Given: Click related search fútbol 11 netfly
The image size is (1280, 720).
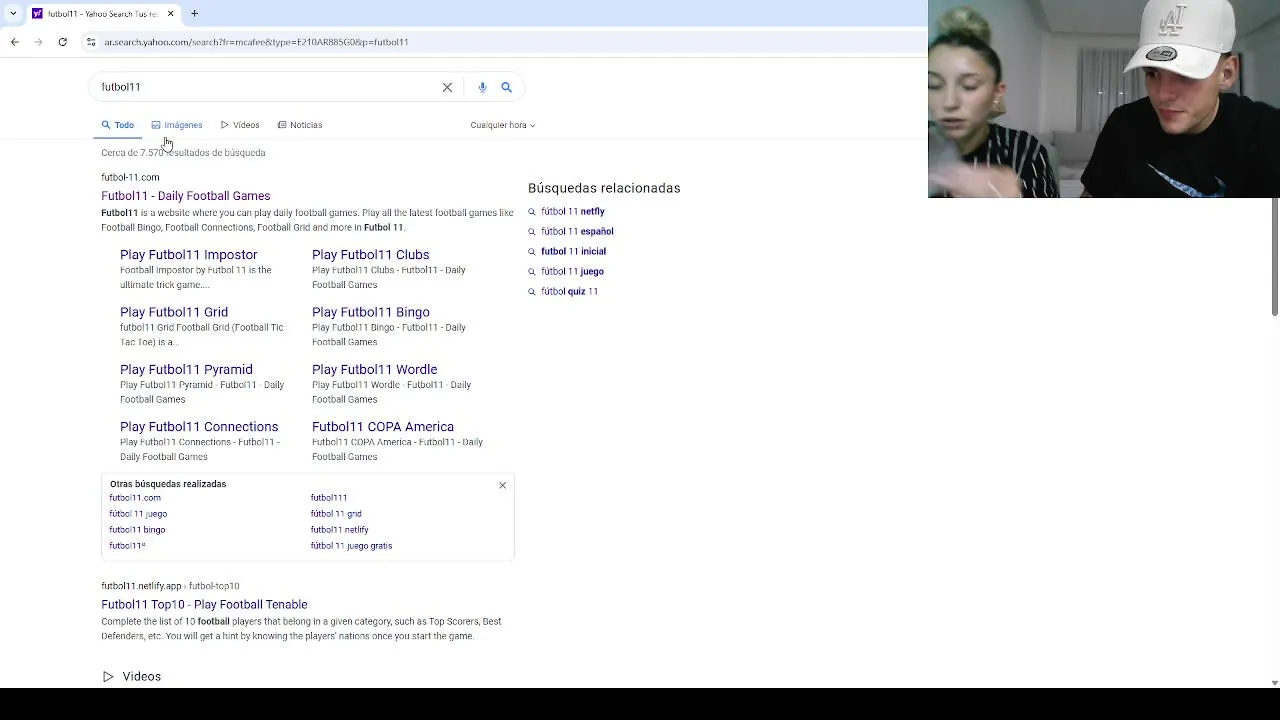Looking at the screenshot, I should (x=572, y=212).
